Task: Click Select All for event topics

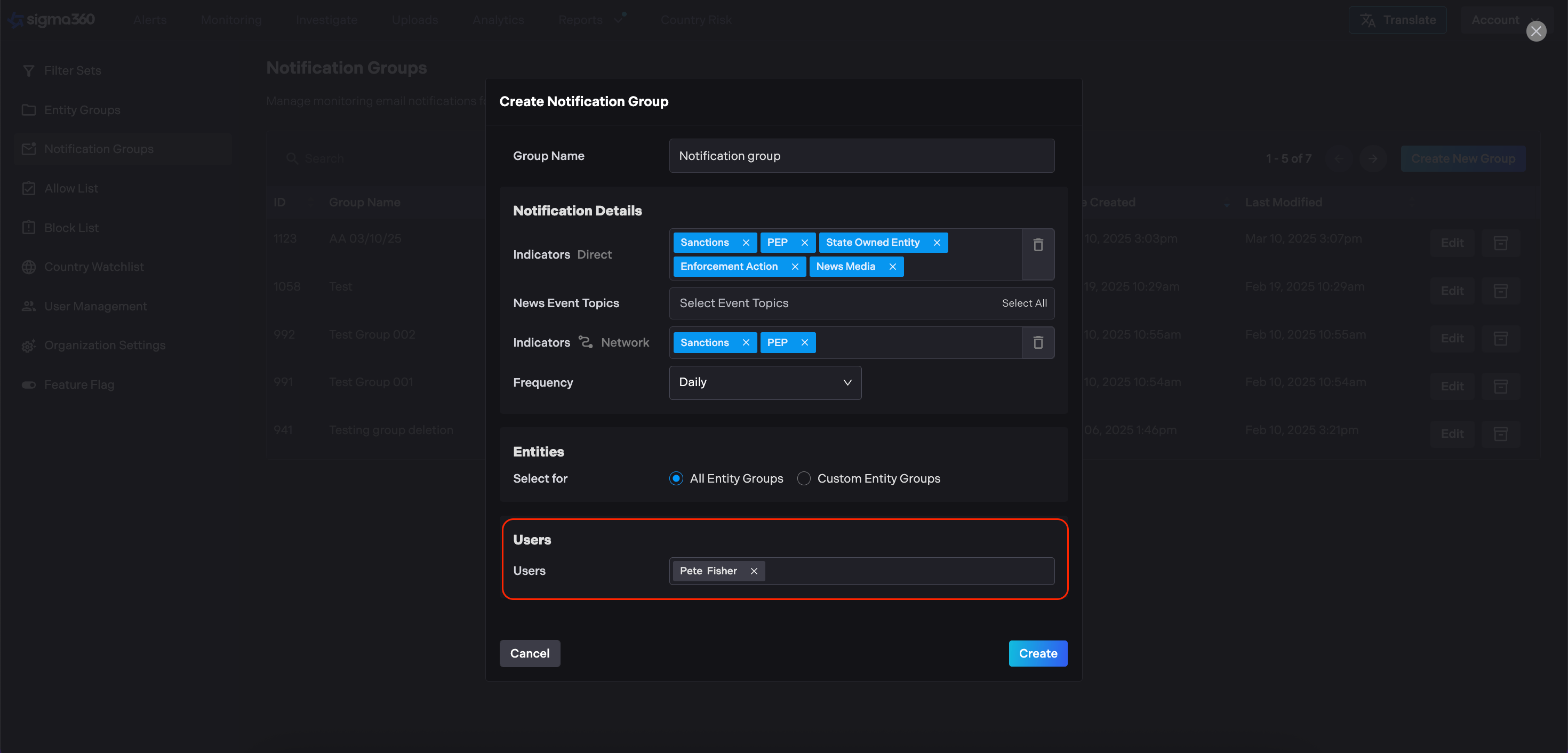Action: pyautogui.click(x=1024, y=303)
